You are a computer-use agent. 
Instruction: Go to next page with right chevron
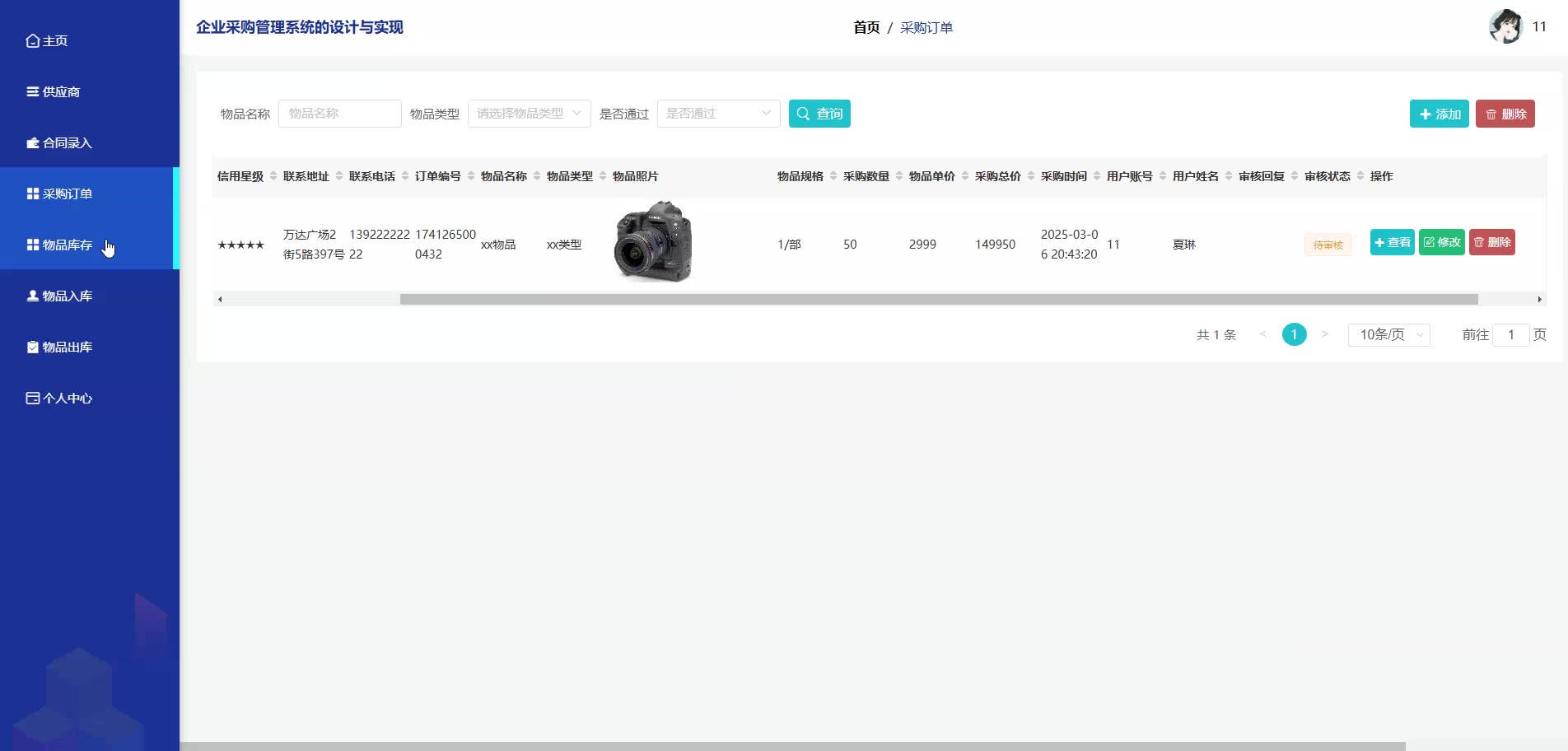click(1325, 334)
